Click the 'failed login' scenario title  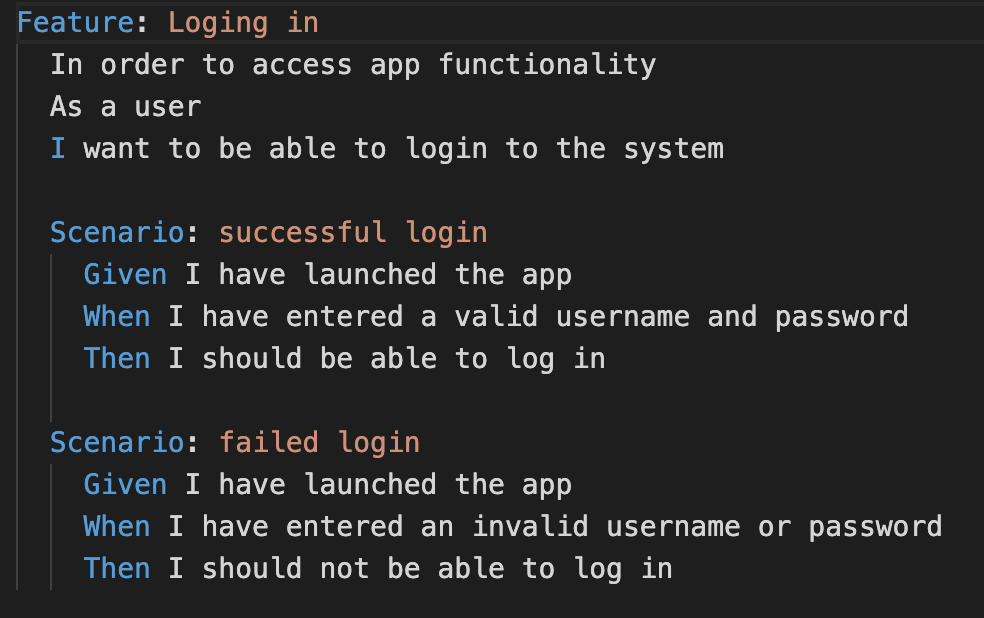(319, 444)
